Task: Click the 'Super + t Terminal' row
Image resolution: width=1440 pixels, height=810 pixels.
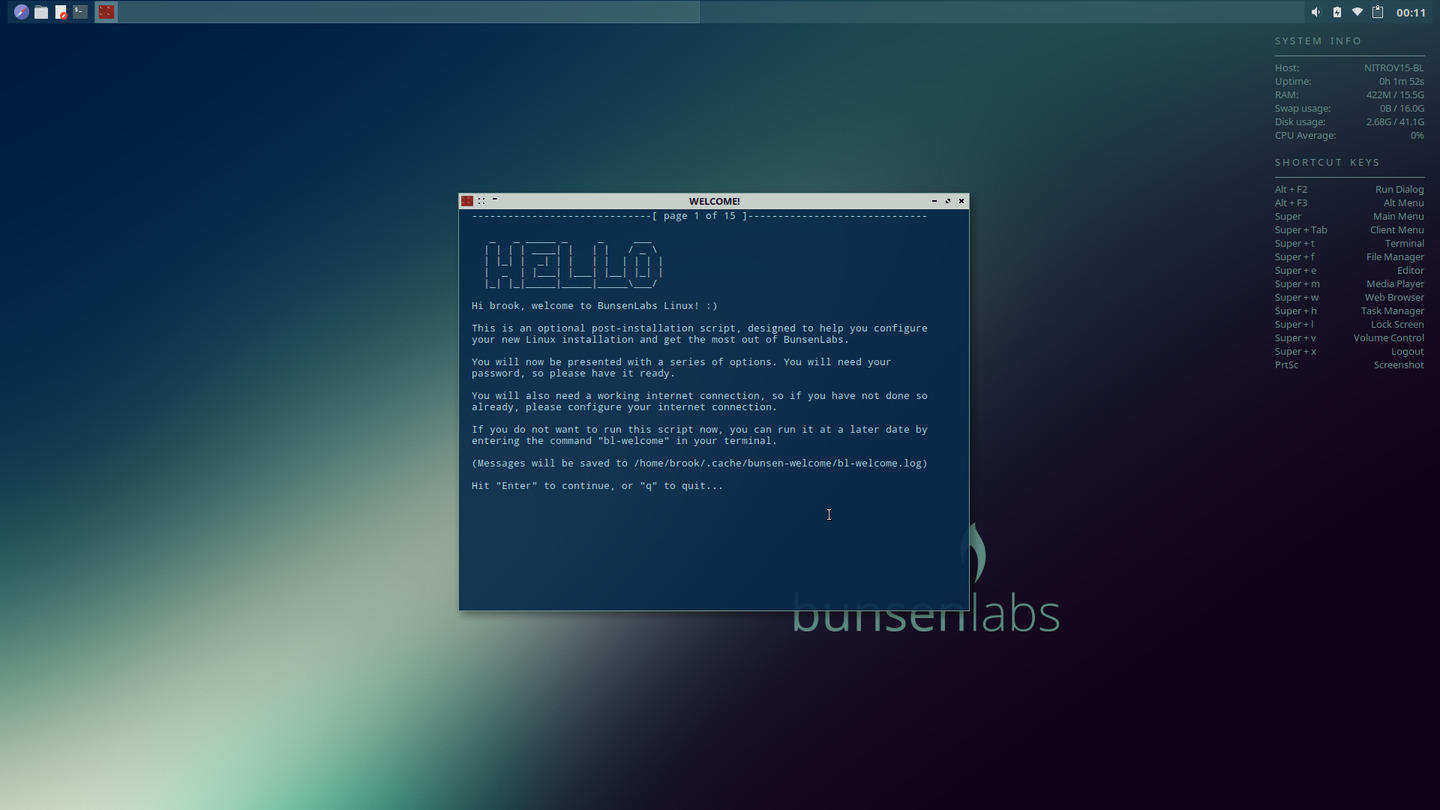Action: (1349, 243)
